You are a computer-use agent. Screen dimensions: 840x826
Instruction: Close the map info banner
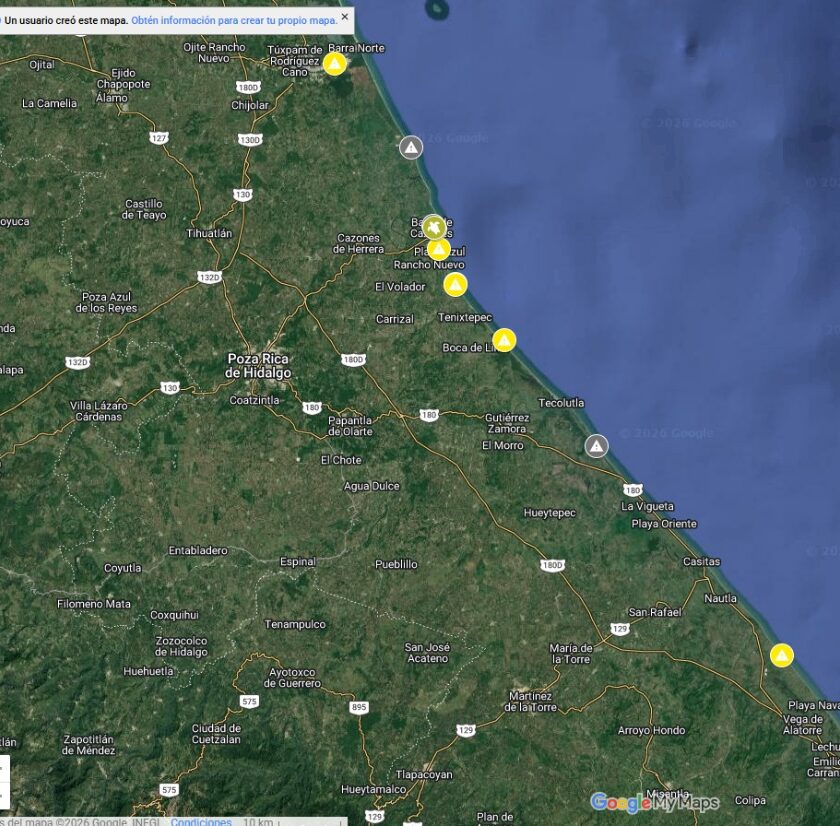(x=345, y=17)
